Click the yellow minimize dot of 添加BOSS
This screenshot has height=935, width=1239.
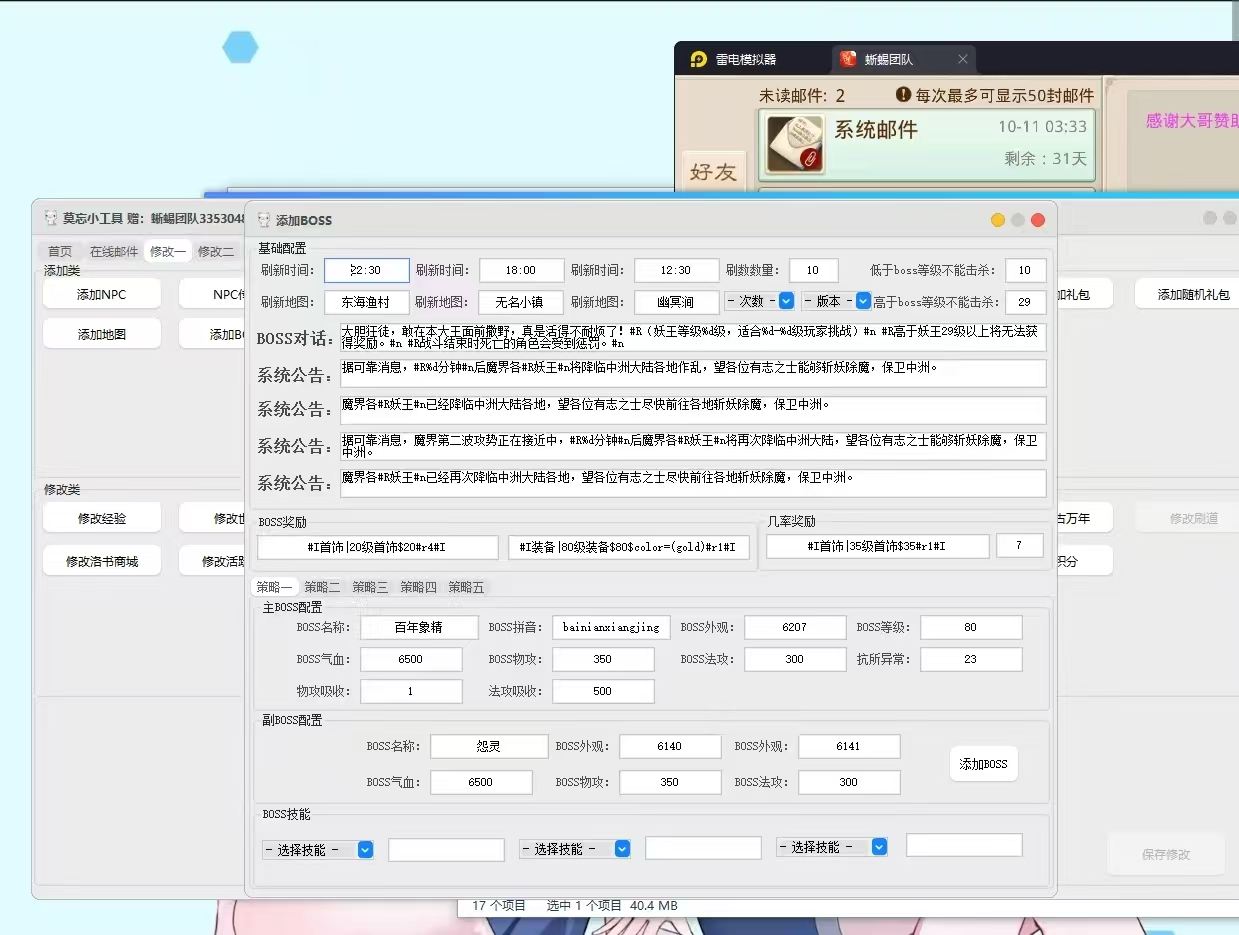click(x=997, y=220)
